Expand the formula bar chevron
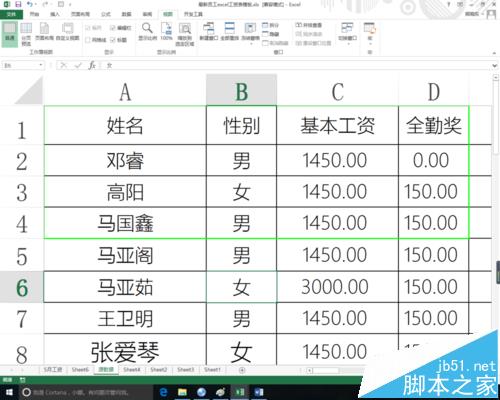Image resolution: width=500 pixels, height=400 pixels. pyautogui.click(x=495, y=66)
